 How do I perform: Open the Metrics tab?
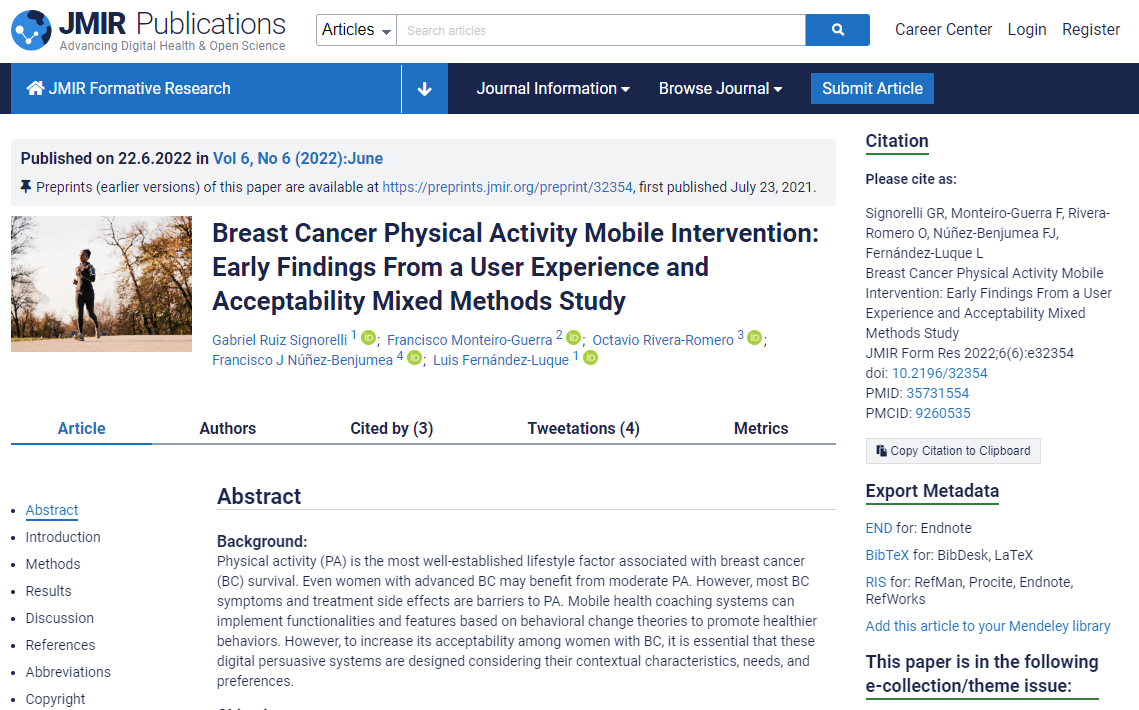[761, 428]
